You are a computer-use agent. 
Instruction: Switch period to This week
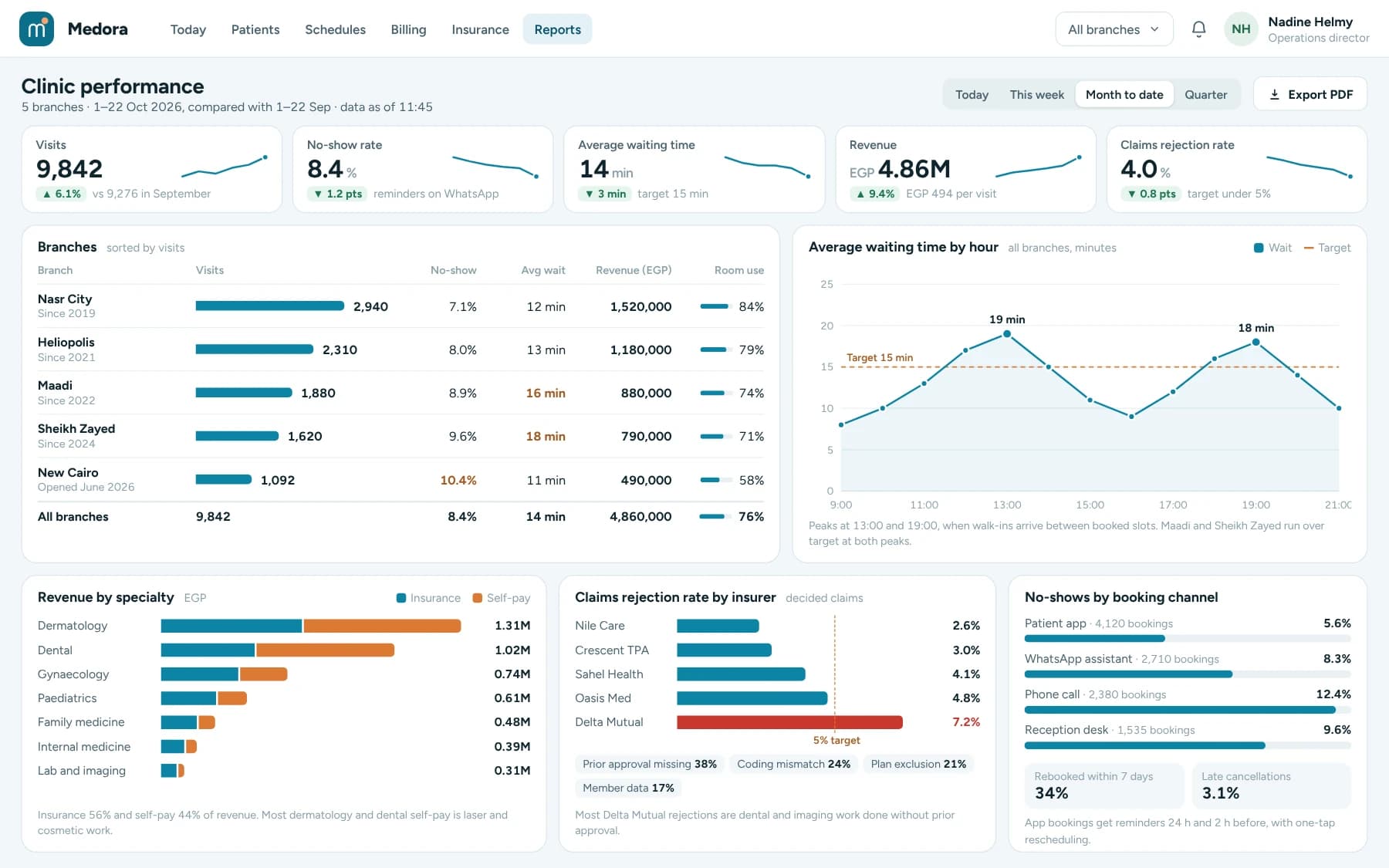click(1036, 94)
